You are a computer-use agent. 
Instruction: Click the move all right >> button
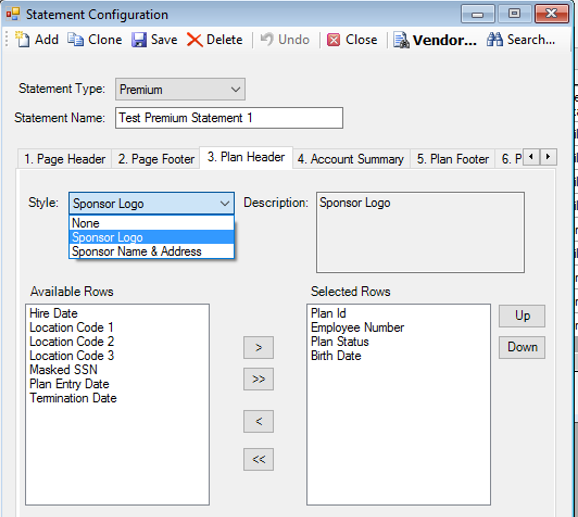[258, 379]
